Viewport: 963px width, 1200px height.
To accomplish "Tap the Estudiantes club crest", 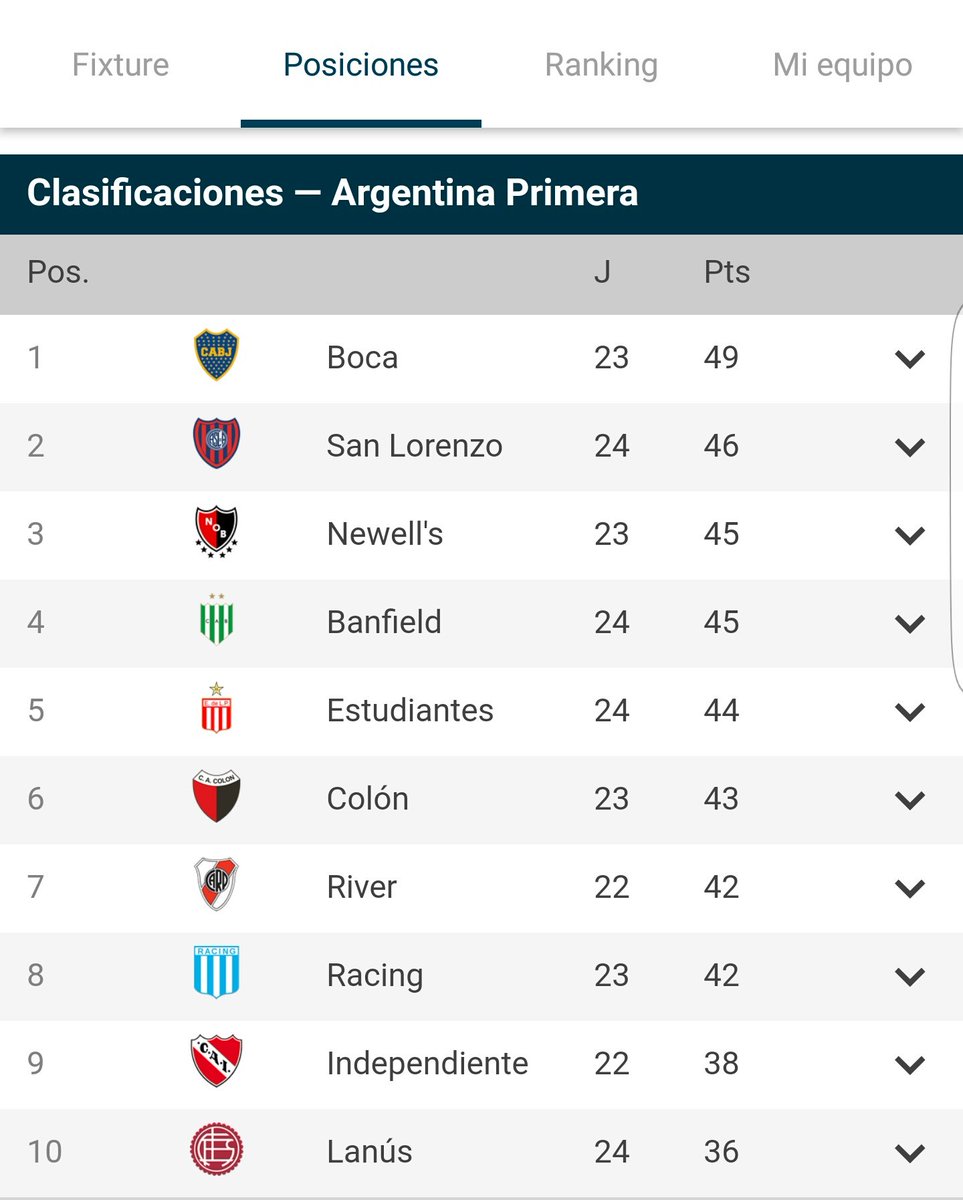I will coord(216,708).
